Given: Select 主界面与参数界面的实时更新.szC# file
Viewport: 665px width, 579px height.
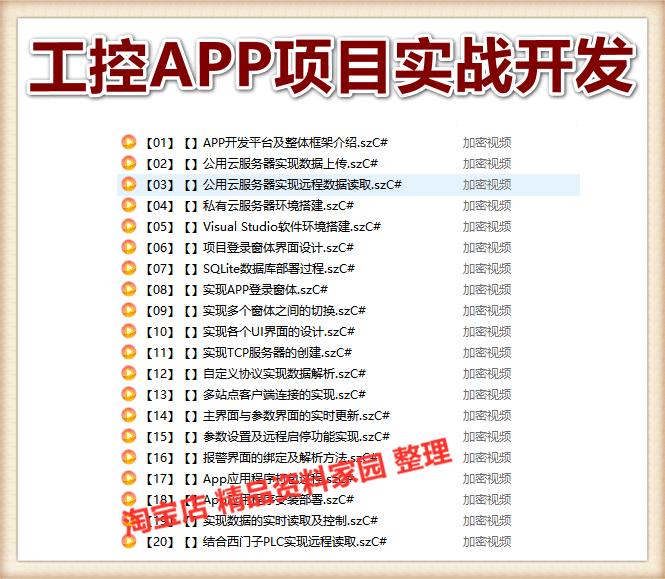Looking at the screenshot, I should 296,415.
